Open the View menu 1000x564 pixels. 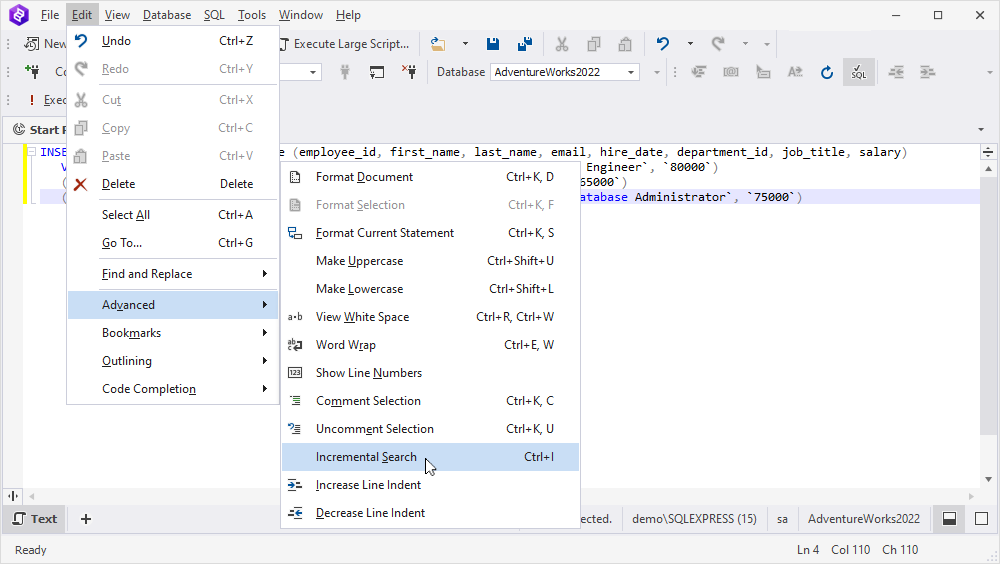(x=117, y=15)
